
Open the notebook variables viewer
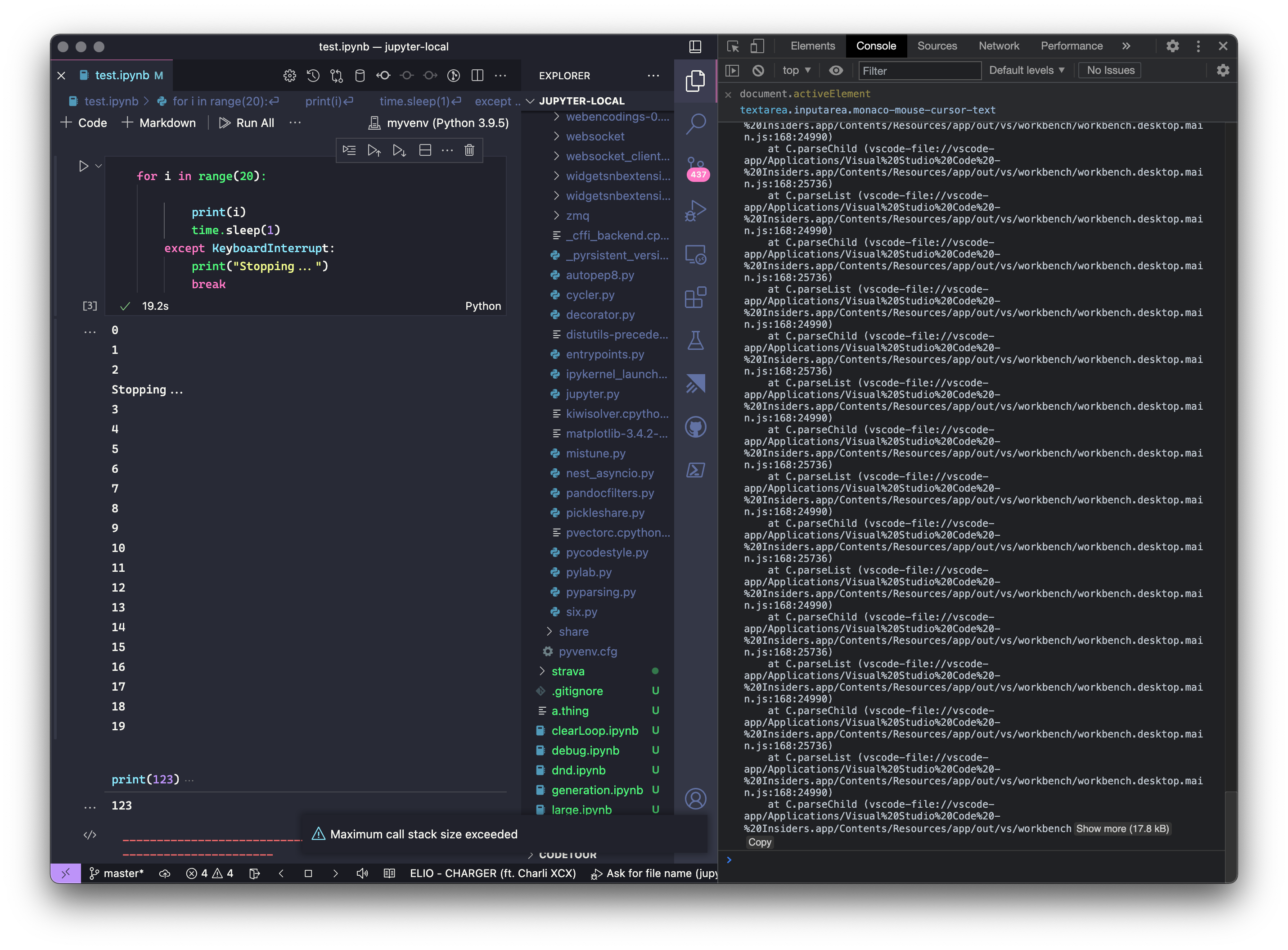pos(360,75)
